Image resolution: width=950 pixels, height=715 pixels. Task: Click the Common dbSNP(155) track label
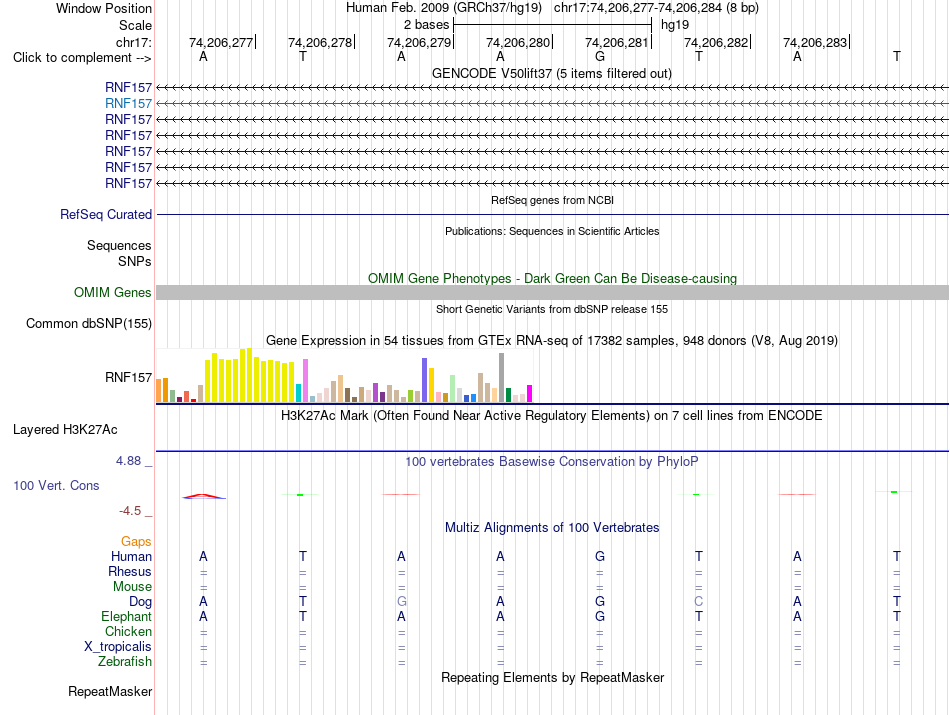tap(89, 324)
